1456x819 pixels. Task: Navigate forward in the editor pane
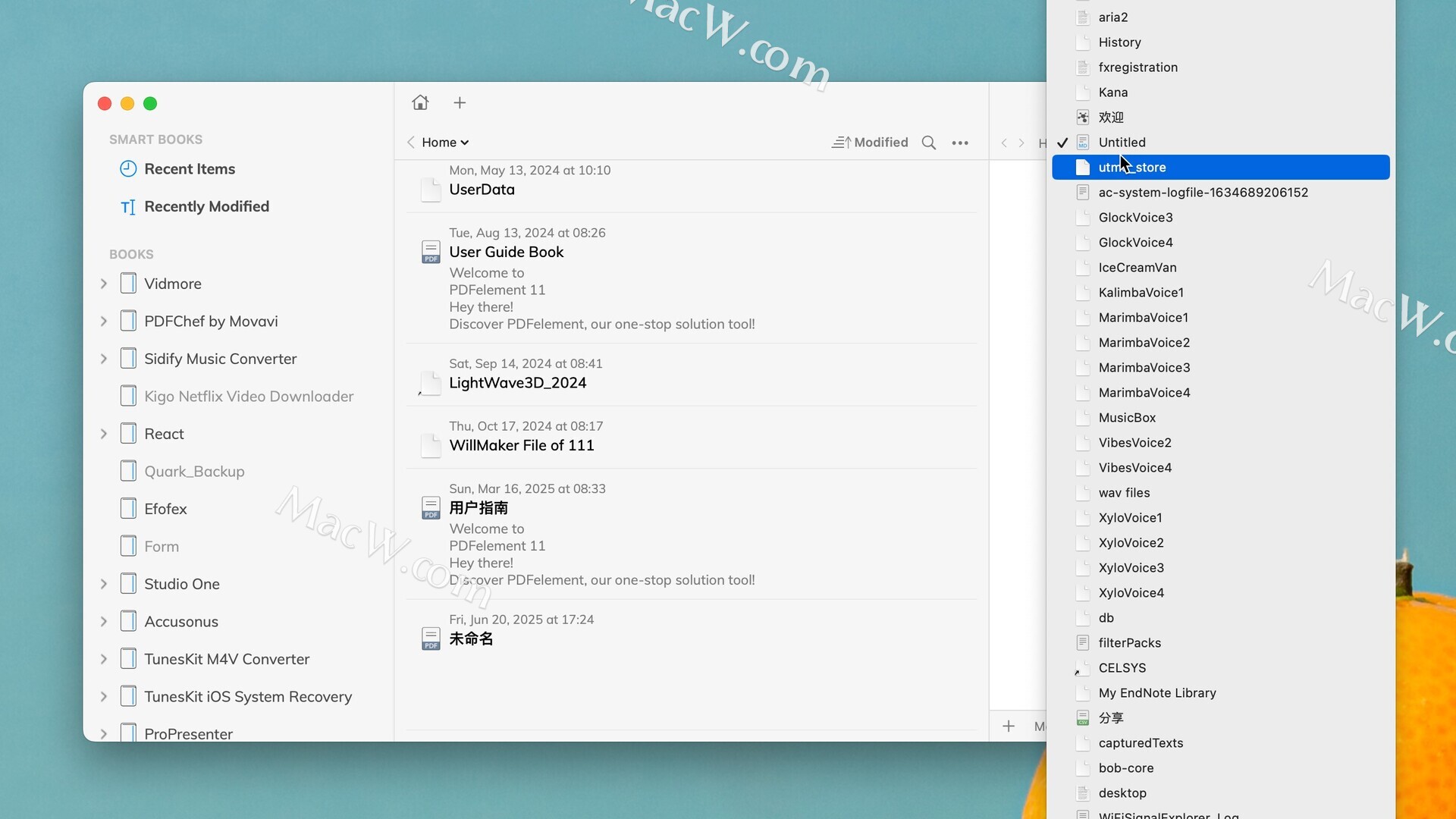pyautogui.click(x=1021, y=143)
